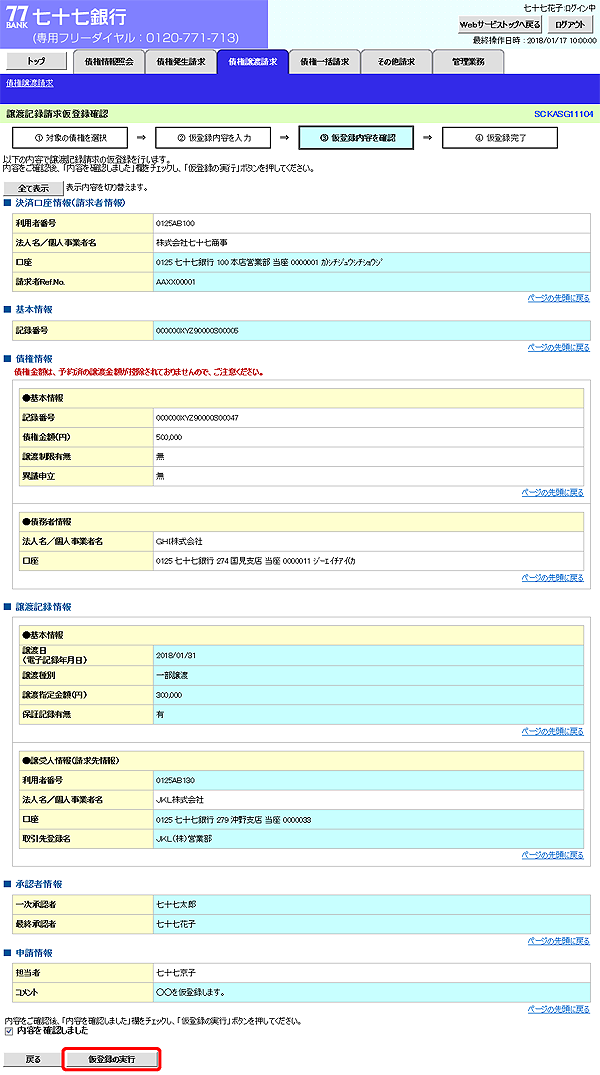Select 最終承認者 value 七十七花子

(176, 924)
